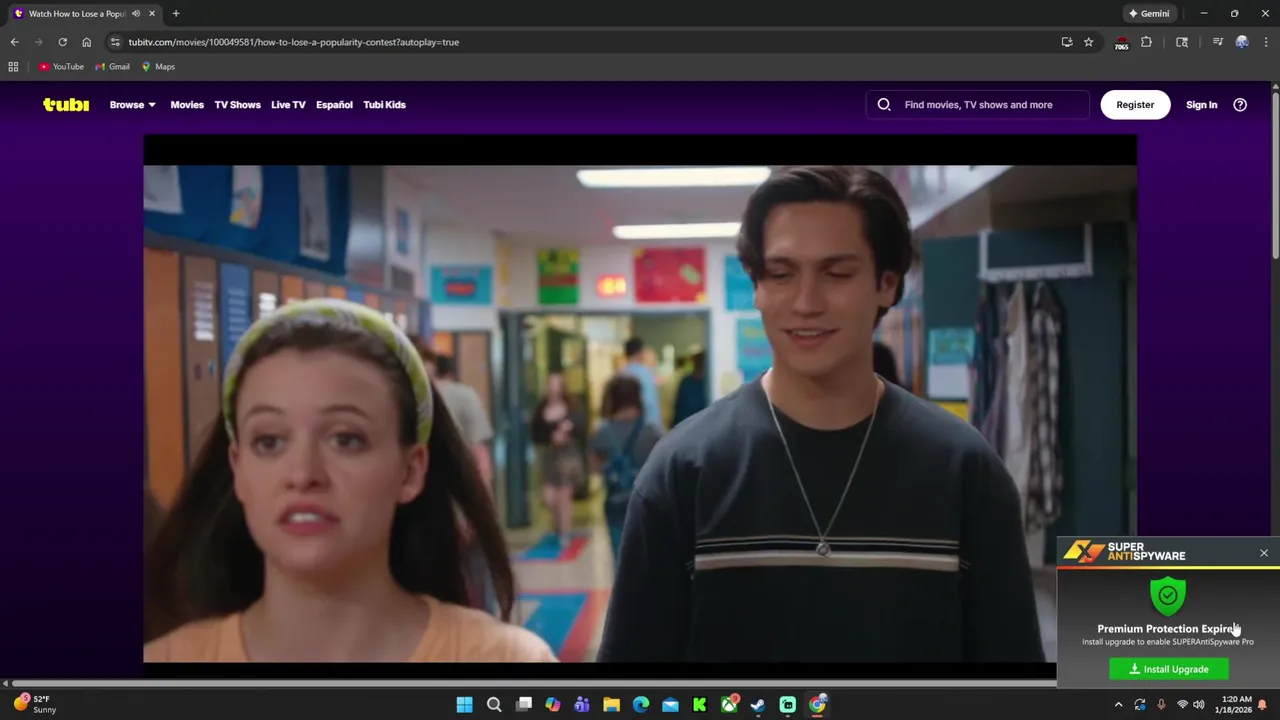Mute the tab audio speaker icon
The image size is (1280, 720).
pos(136,14)
